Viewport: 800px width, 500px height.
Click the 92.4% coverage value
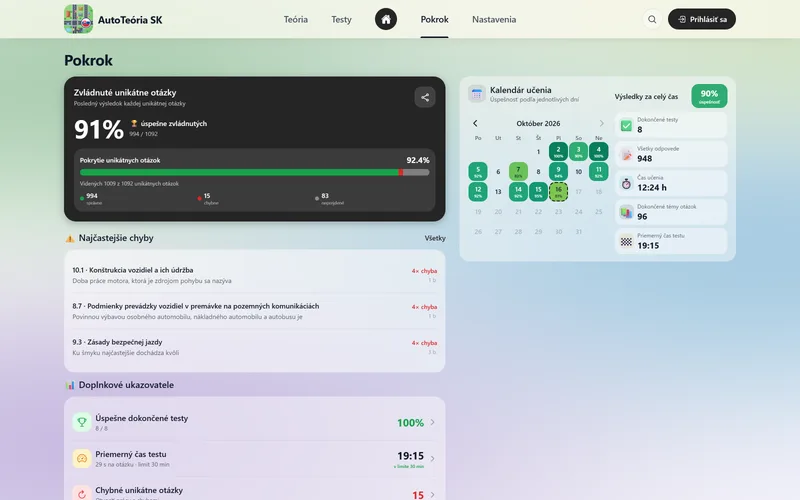click(418, 160)
